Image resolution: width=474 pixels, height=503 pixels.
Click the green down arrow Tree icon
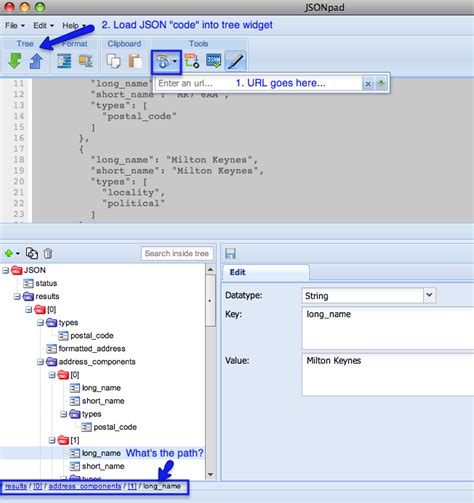click(15, 61)
